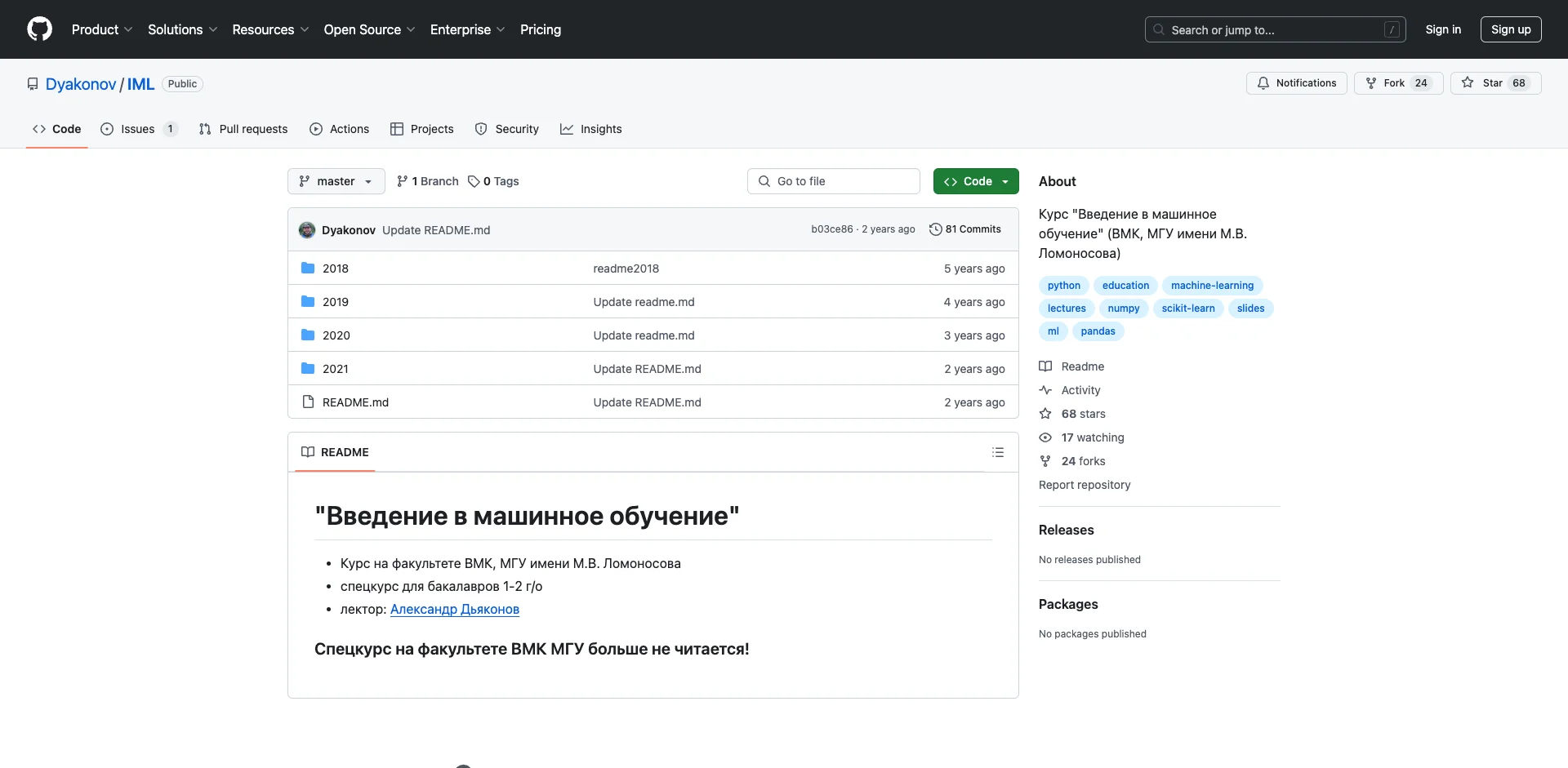Open the Packages section heading

pyautogui.click(x=1068, y=604)
